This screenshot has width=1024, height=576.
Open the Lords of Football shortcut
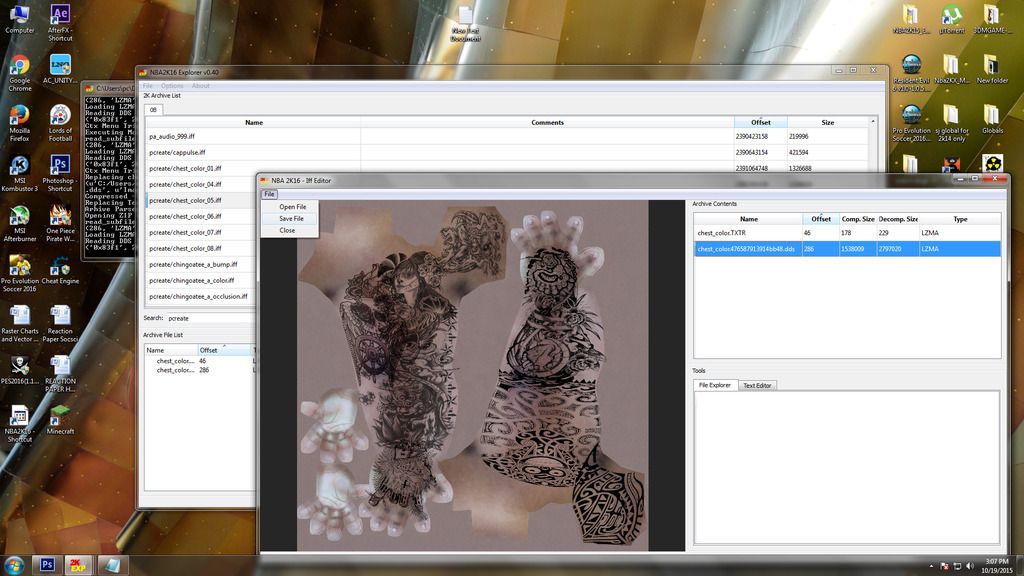click(60, 123)
